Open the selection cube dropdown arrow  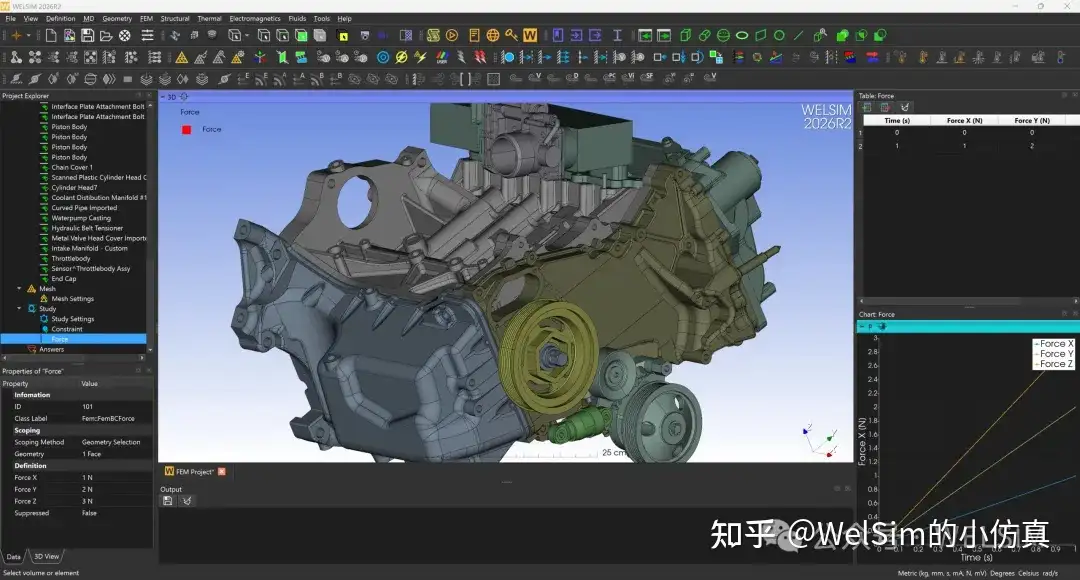click(247, 35)
